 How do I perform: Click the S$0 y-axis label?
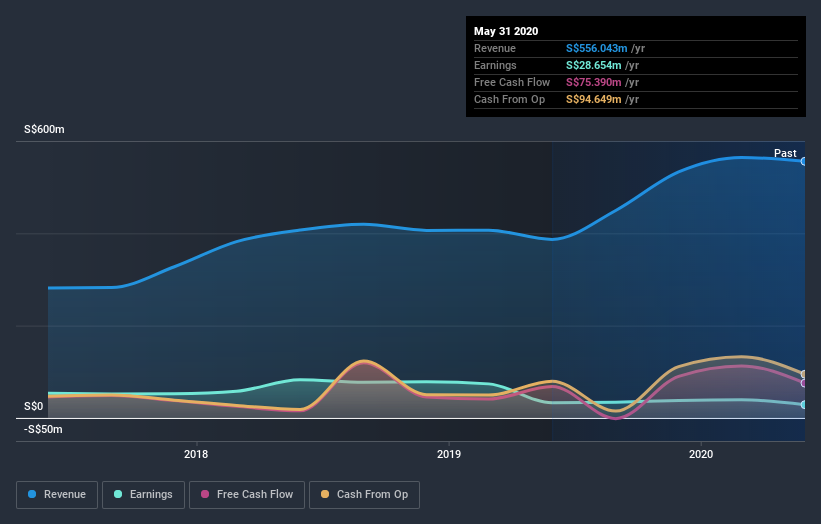(34, 406)
